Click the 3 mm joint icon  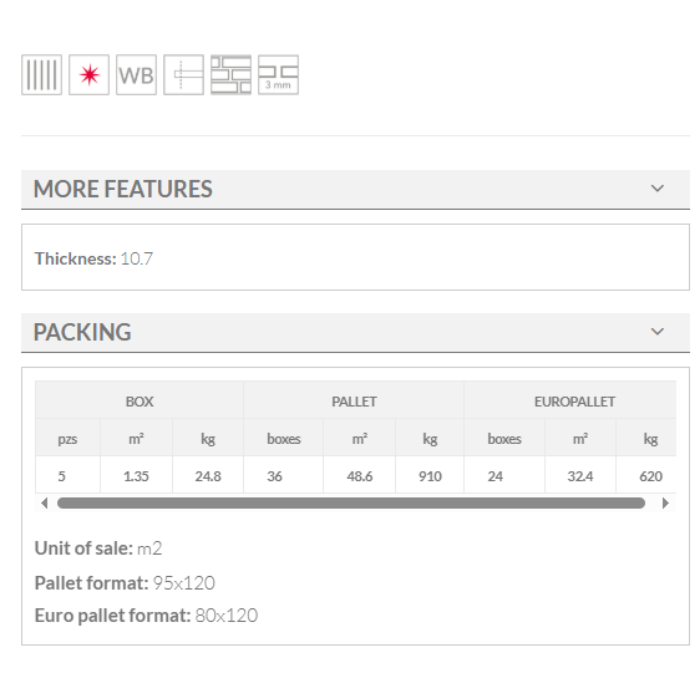pyautogui.click(x=278, y=75)
